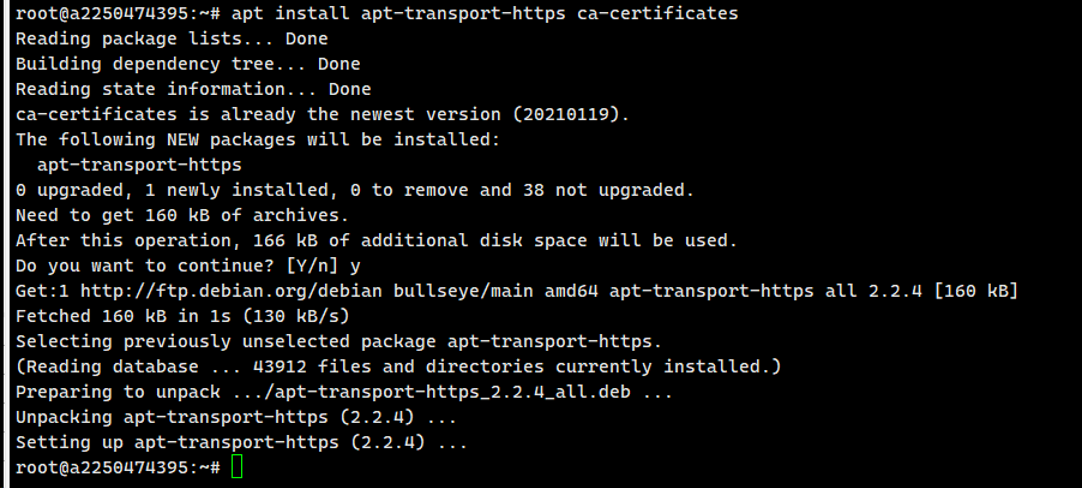Click the "Fetched 160 kB in 1s" line
This screenshot has width=1082, height=488.
point(182,316)
